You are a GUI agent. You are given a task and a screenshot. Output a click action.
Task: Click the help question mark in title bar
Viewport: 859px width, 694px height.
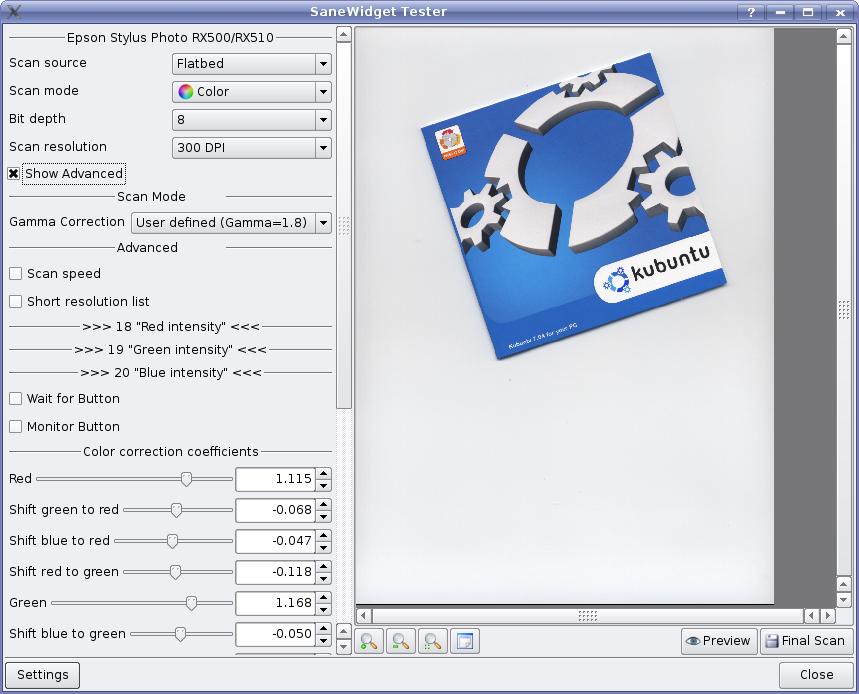tap(751, 12)
